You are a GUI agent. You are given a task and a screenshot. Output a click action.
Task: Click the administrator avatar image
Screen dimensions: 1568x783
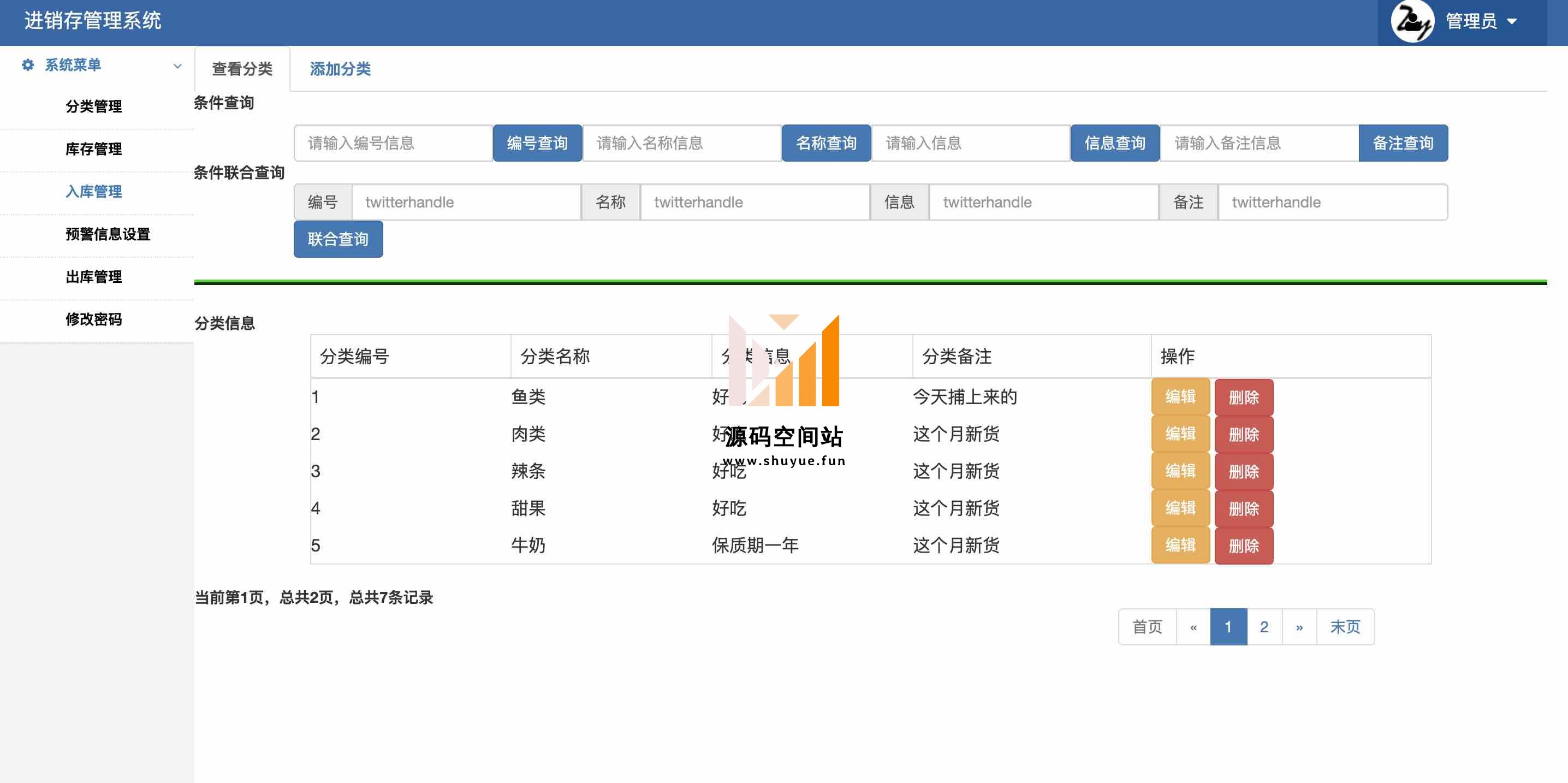[x=1412, y=21]
